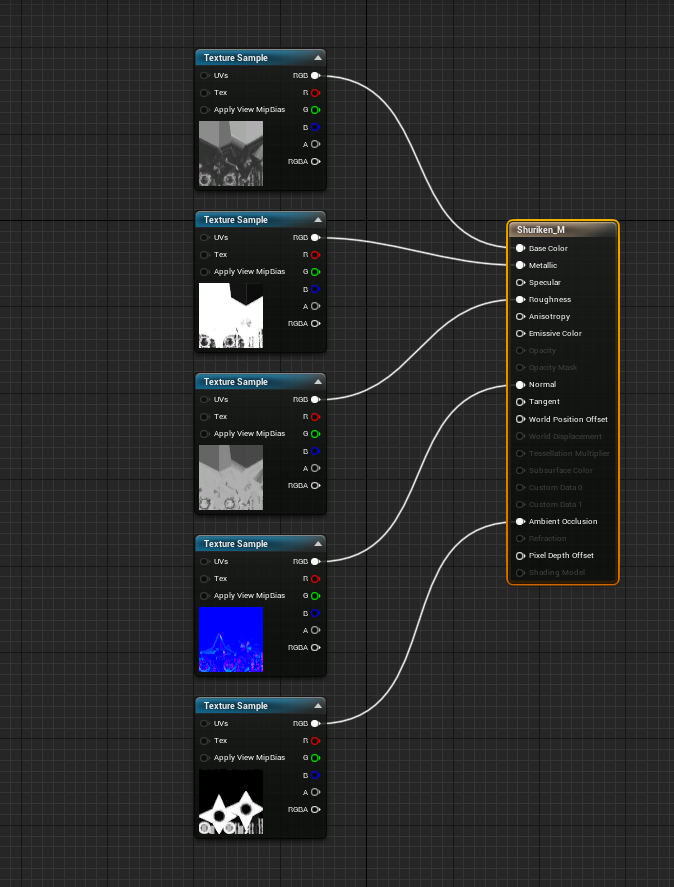The height and width of the screenshot is (887, 674).
Task: Click the World Position Offset pin
Action: click(x=520, y=419)
